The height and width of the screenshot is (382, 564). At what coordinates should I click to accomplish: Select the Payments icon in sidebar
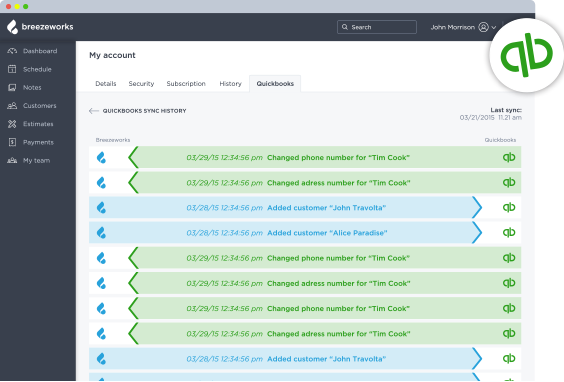[12, 142]
